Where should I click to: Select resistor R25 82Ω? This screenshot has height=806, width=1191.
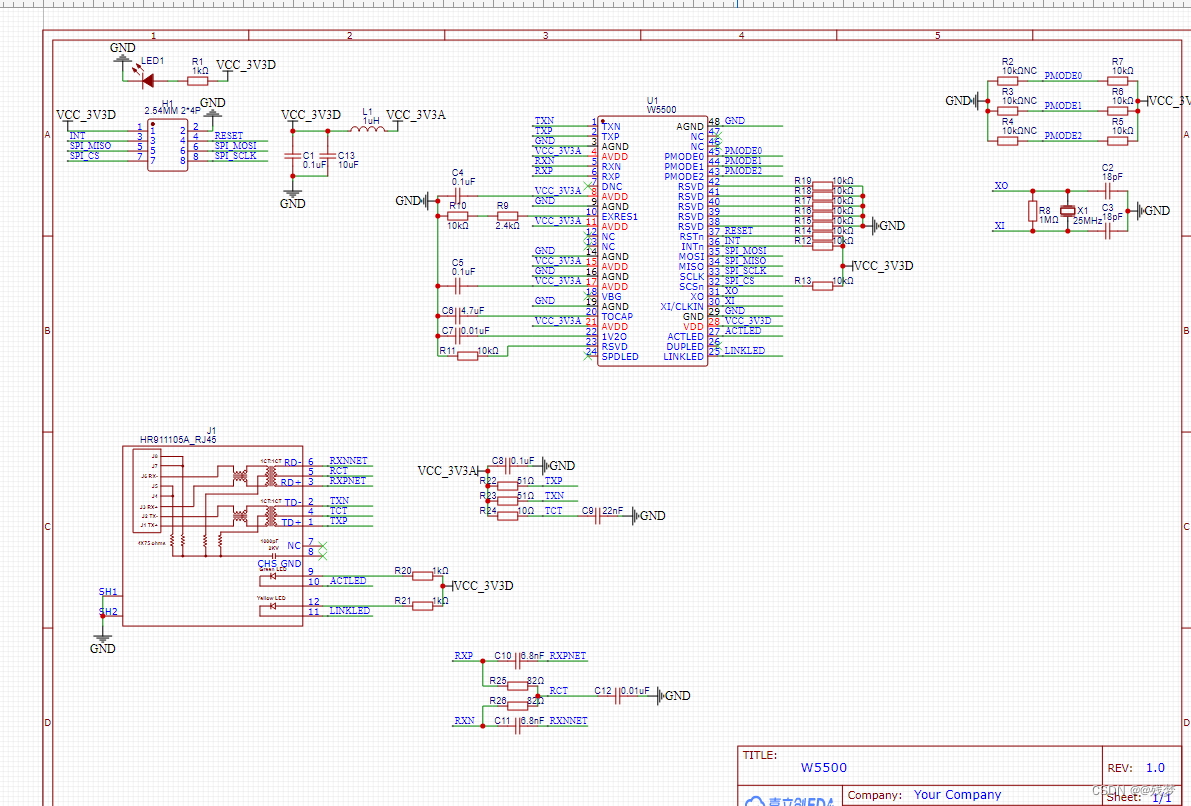(x=517, y=686)
